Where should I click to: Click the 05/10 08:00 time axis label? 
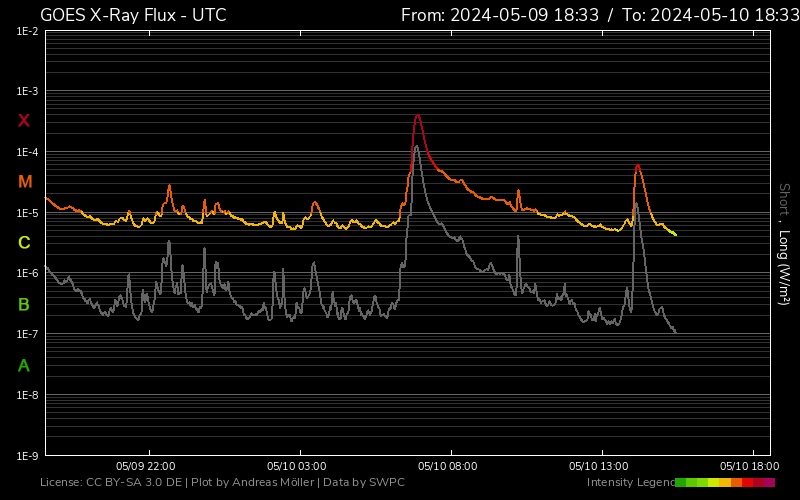[448, 466]
